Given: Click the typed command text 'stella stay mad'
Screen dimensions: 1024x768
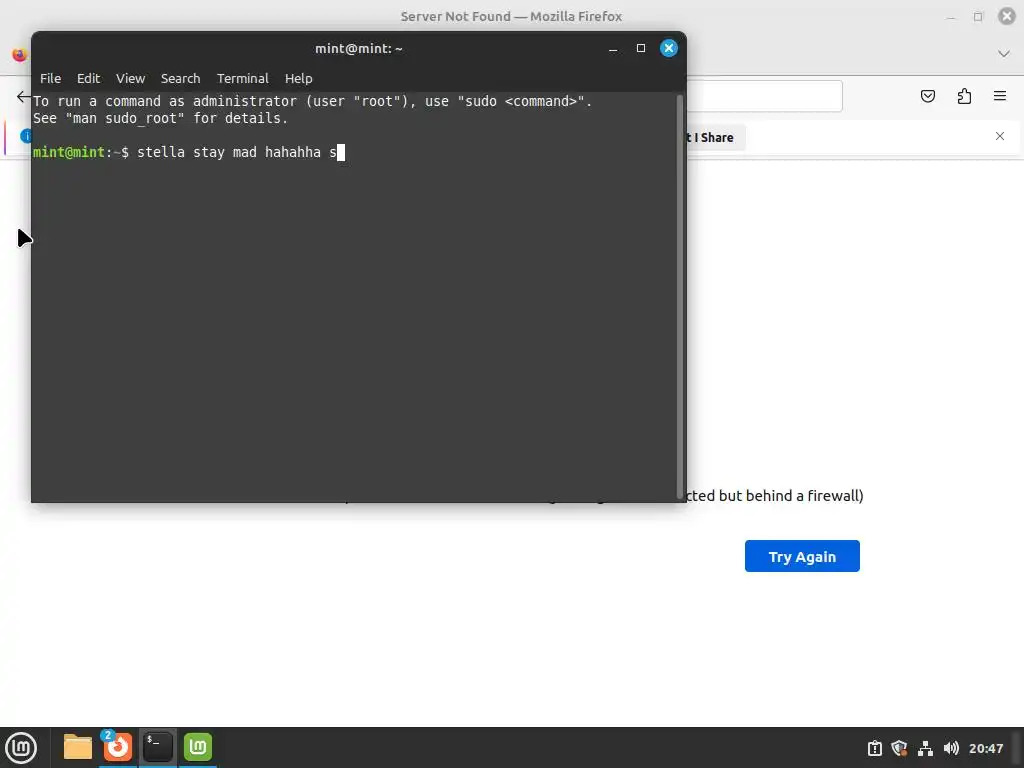Looking at the screenshot, I should [x=197, y=152].
